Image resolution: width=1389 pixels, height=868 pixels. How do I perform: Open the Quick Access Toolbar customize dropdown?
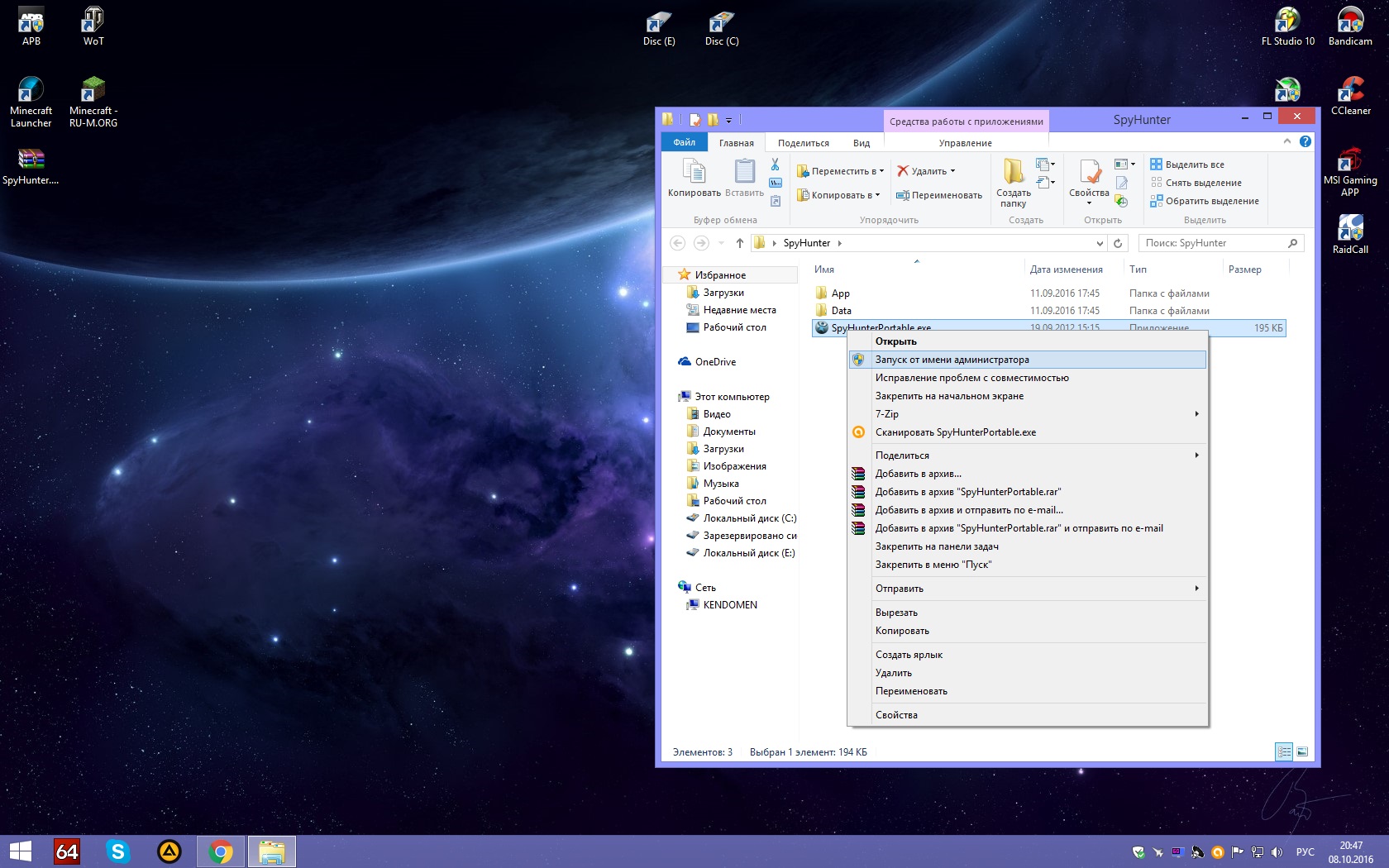tap(728, 120)
